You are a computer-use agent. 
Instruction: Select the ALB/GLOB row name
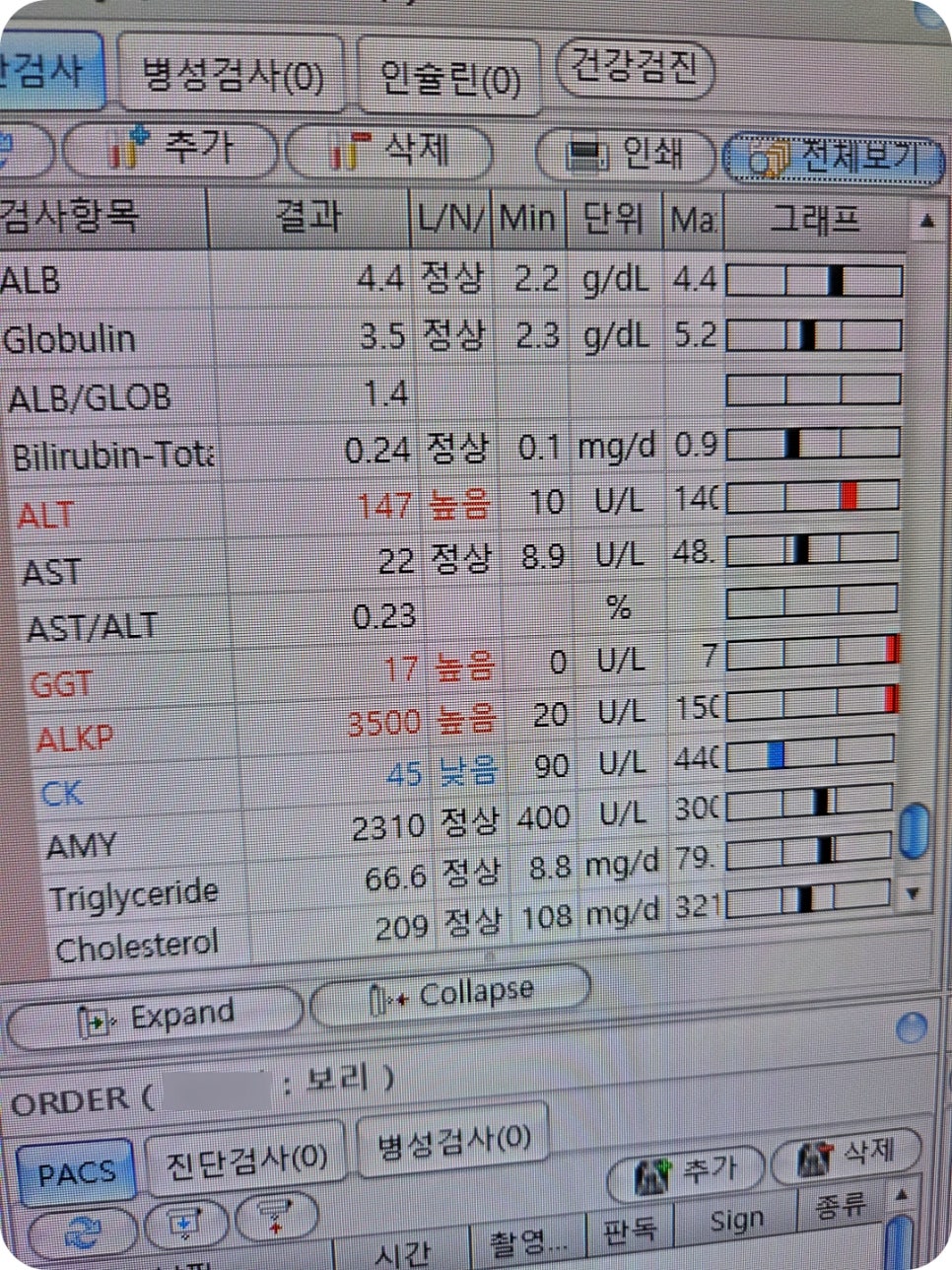click(90, 398)
